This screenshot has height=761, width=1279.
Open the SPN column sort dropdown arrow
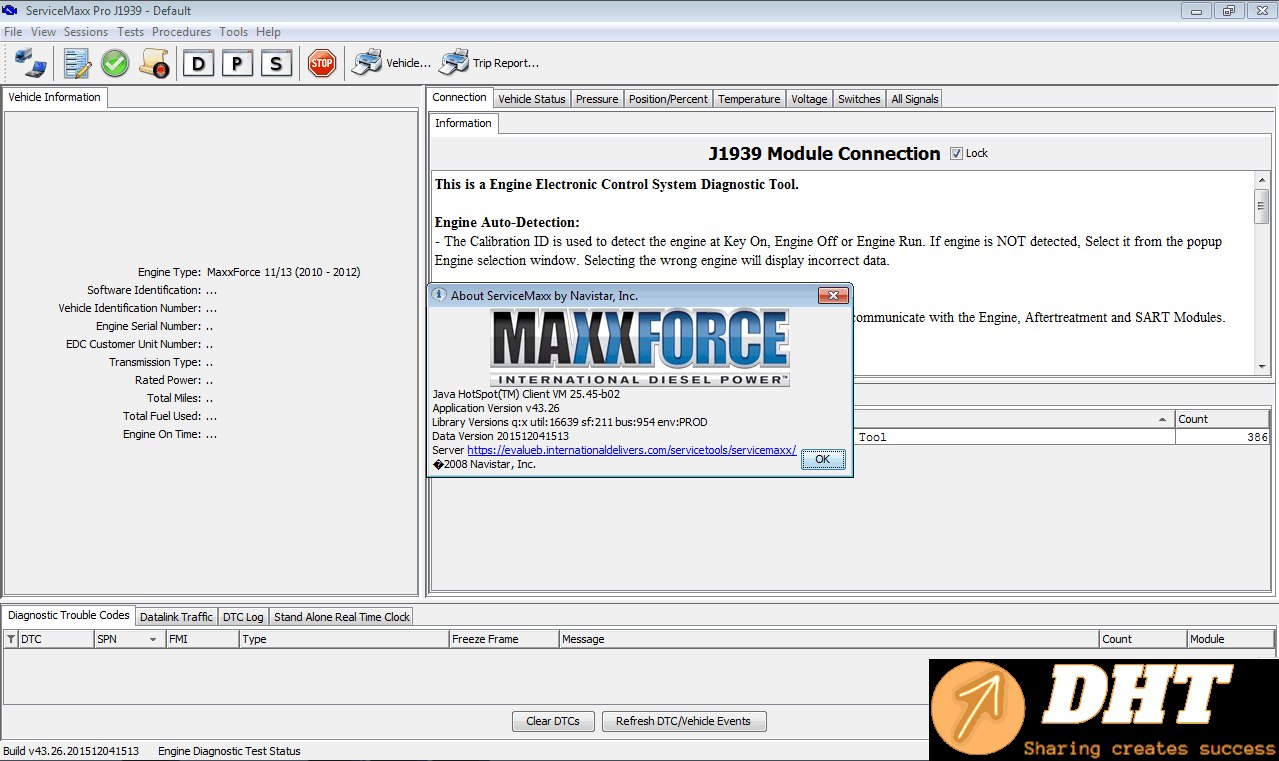coord(153,640)
